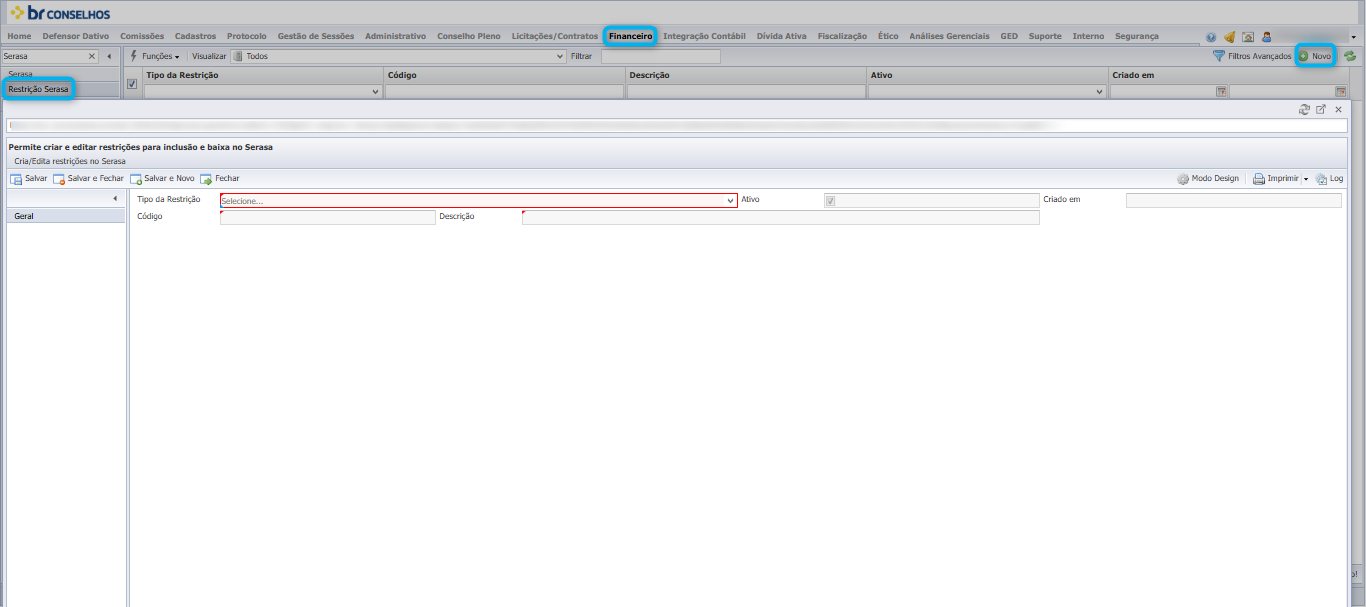Image resolution: width=1366 pixels, height=607 pixels.
Task: Open the first Criado em date picker
Action: click(1220, 91)
